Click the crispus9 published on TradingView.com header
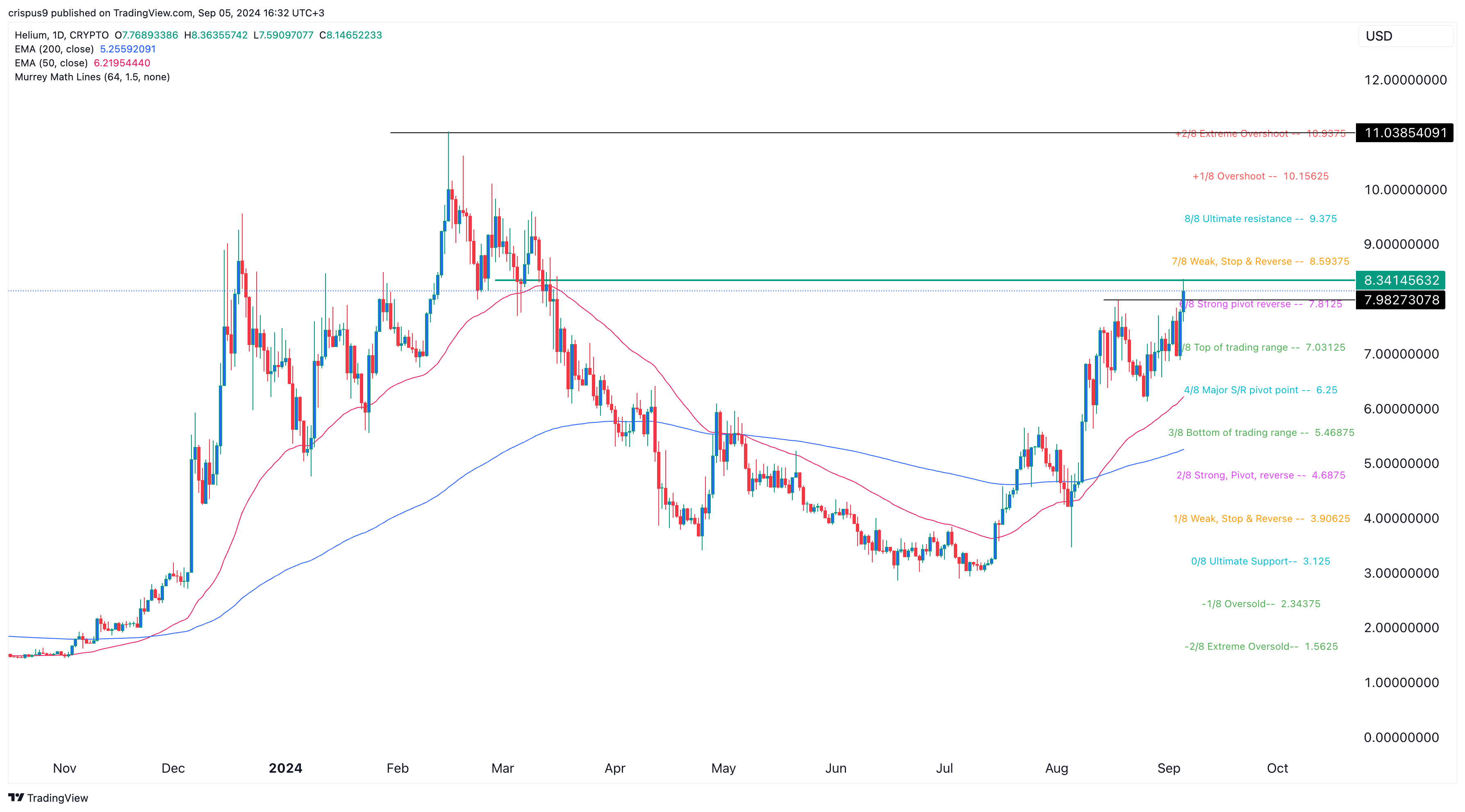 coord(166,13)
